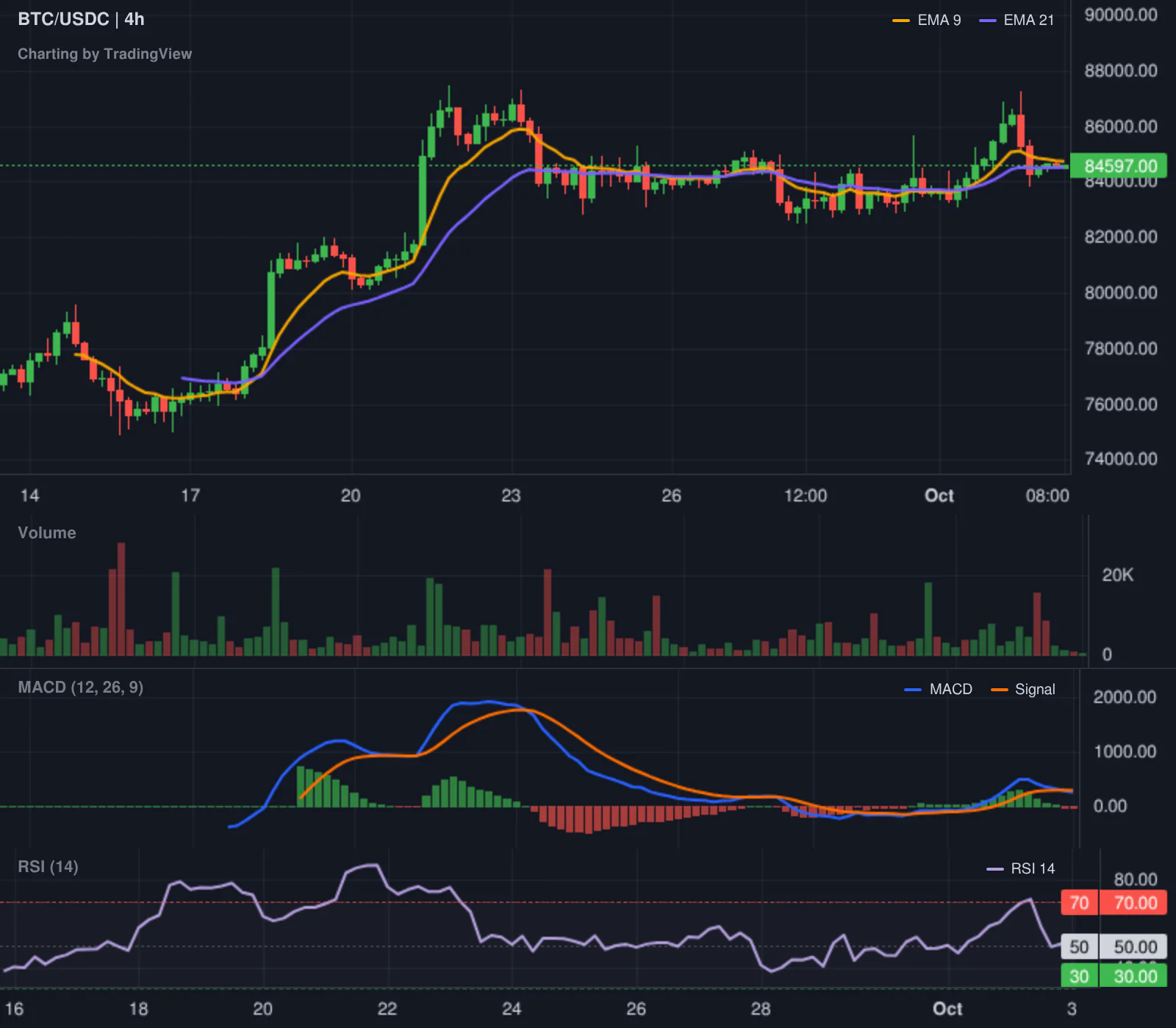Image resolution: width=1176 pixels, height=1028 pixels.
Task: Click the 1000.00 MACD axis label
Action: 1125,752
